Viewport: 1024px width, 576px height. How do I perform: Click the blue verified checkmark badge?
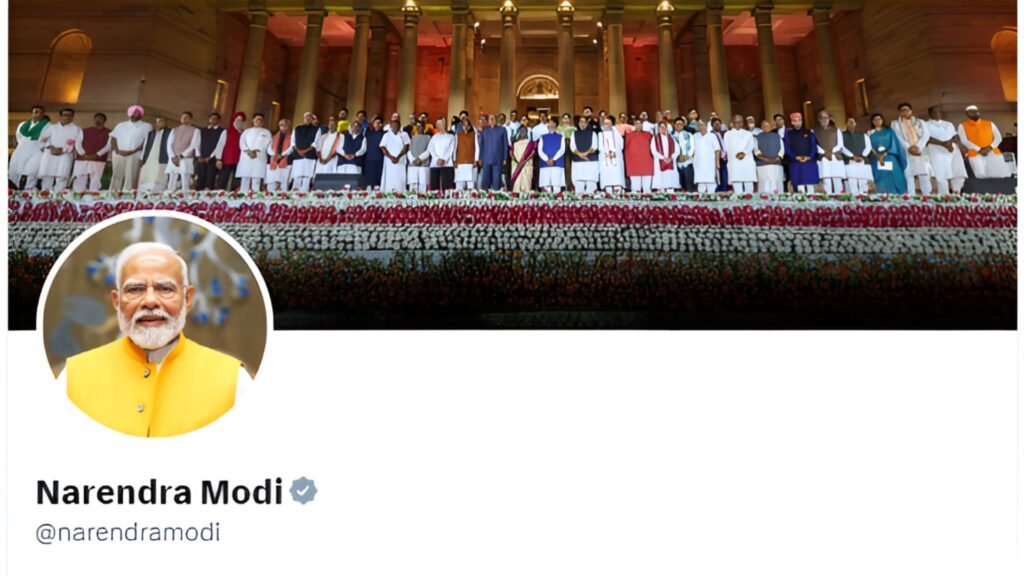coord(303,490)
